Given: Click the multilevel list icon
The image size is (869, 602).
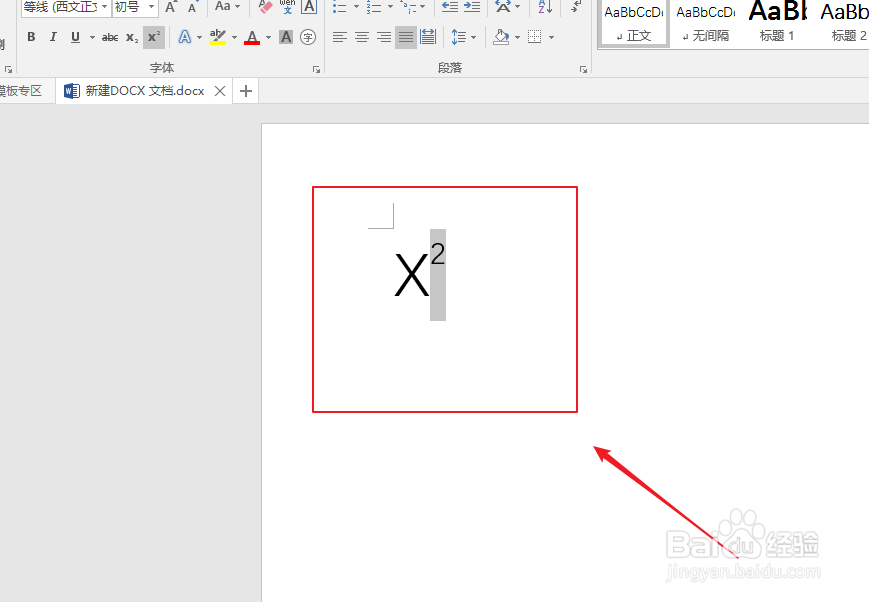Looking at the screenshot, I should (x=408, y=7).
